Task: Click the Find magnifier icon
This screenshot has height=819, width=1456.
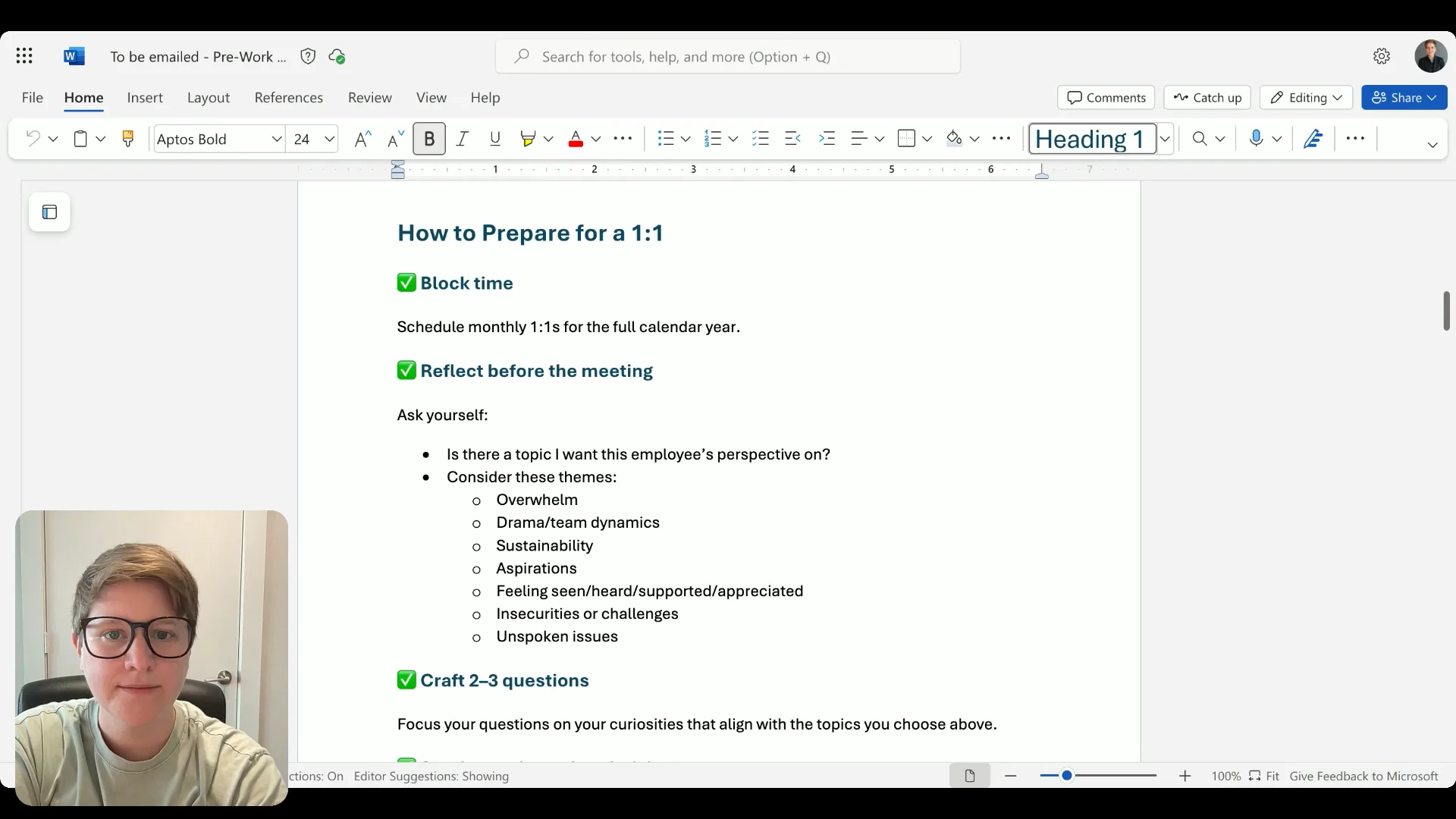Action: tap(1199, 139)
